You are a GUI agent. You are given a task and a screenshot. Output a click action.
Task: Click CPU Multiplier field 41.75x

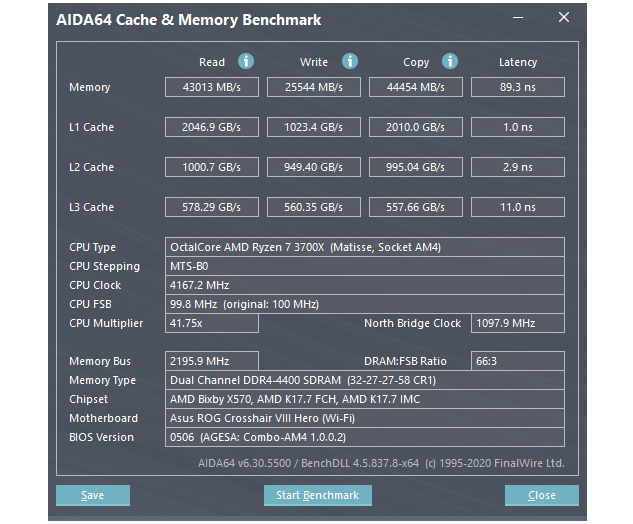coord(212,323)
